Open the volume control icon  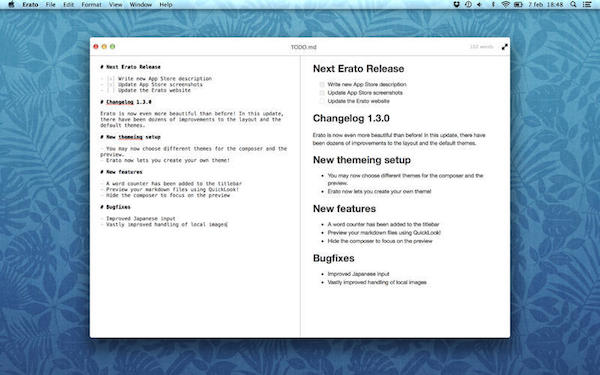pyautogui.click(x=479, y=5)
